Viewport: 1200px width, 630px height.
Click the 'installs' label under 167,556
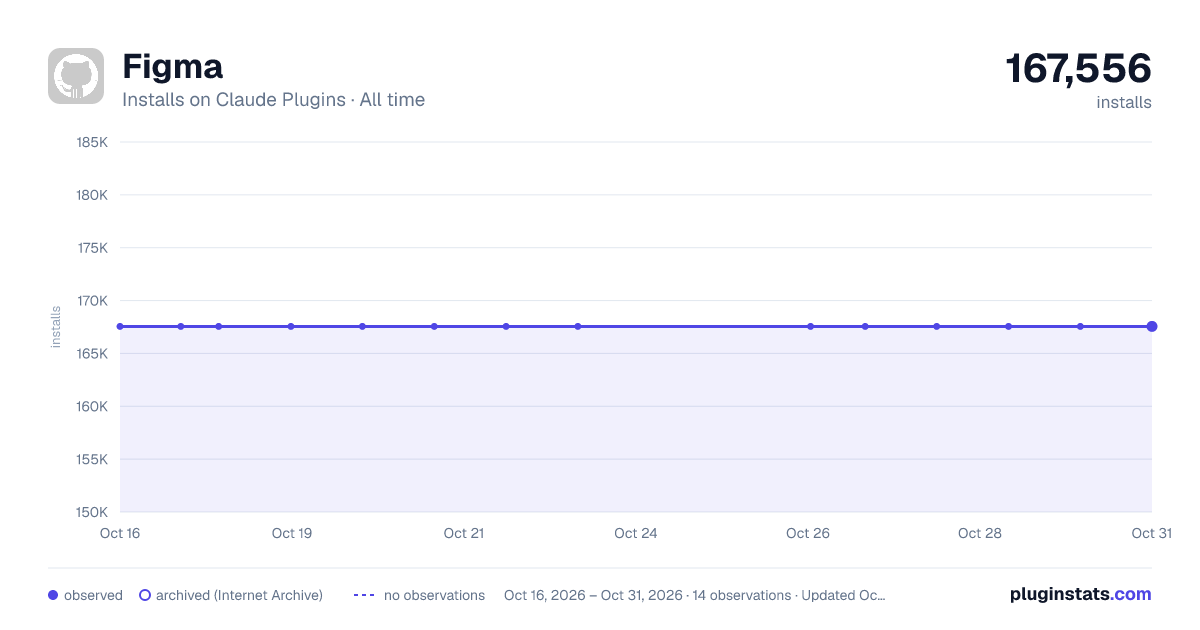pos(1124,102)
